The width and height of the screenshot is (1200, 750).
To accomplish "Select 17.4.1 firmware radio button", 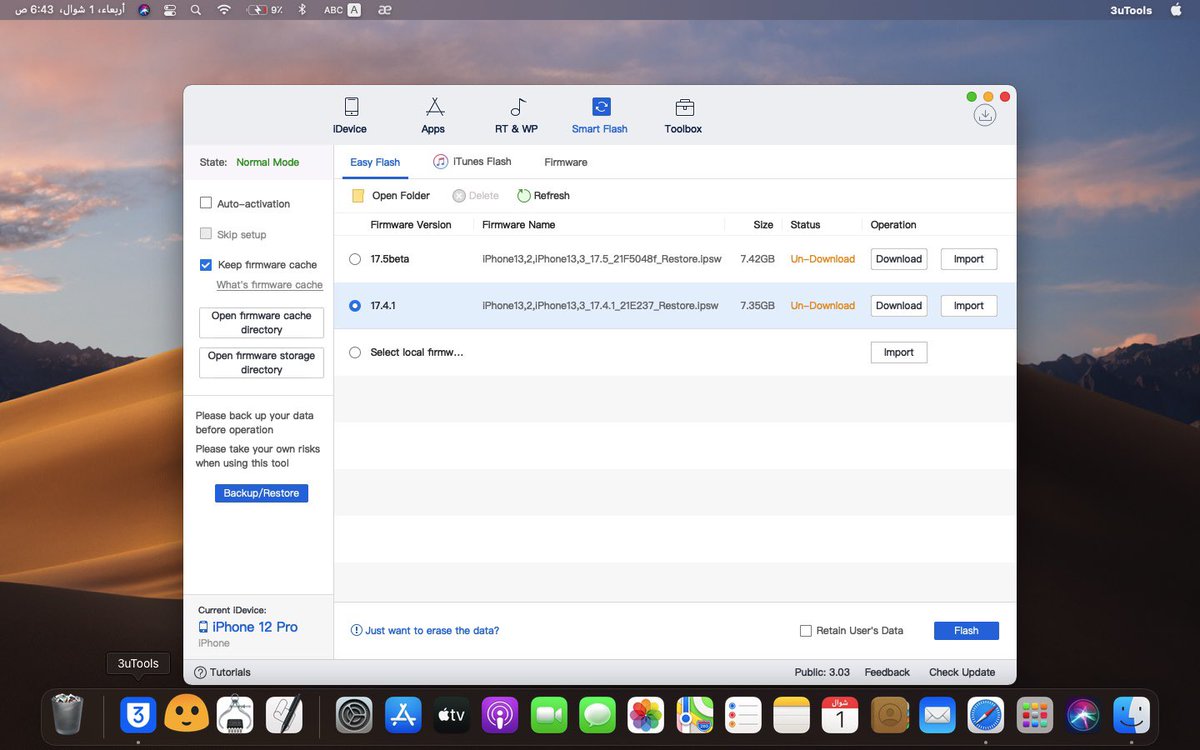I will pyautogui.click(x=355, y=306).
